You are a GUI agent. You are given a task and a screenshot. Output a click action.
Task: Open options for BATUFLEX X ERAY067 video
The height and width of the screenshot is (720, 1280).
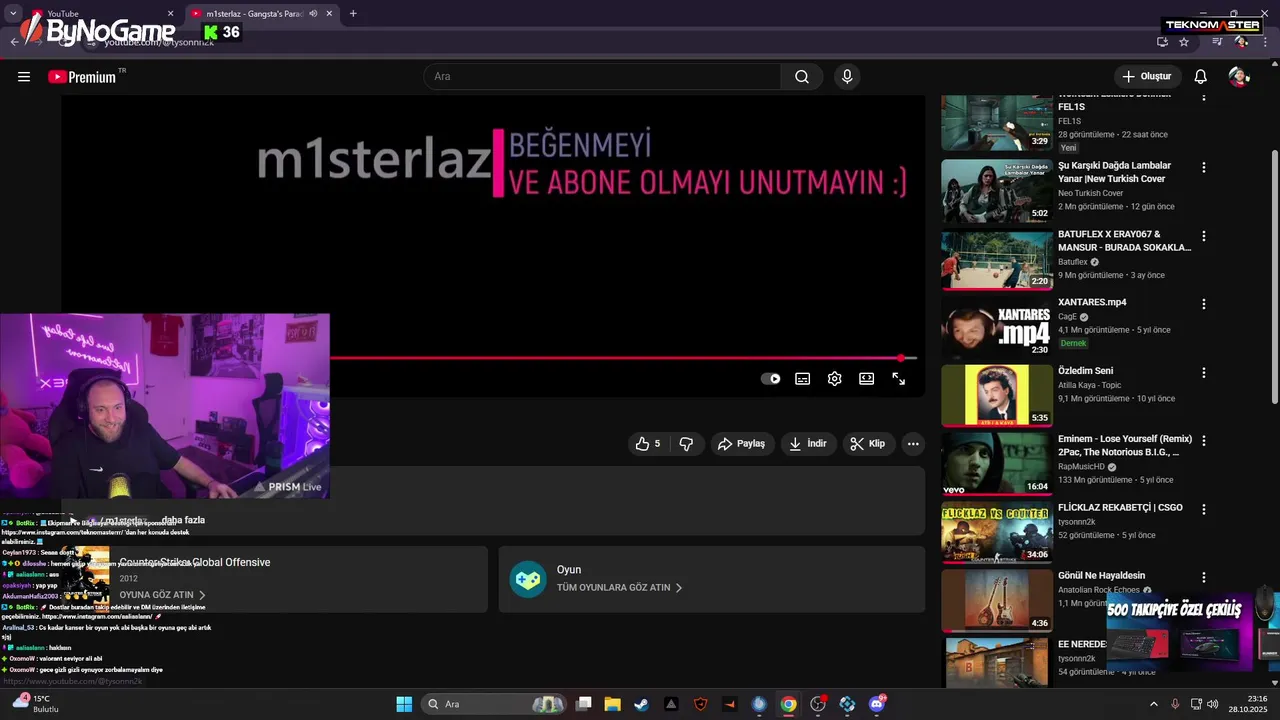(x=1204, y=236)
